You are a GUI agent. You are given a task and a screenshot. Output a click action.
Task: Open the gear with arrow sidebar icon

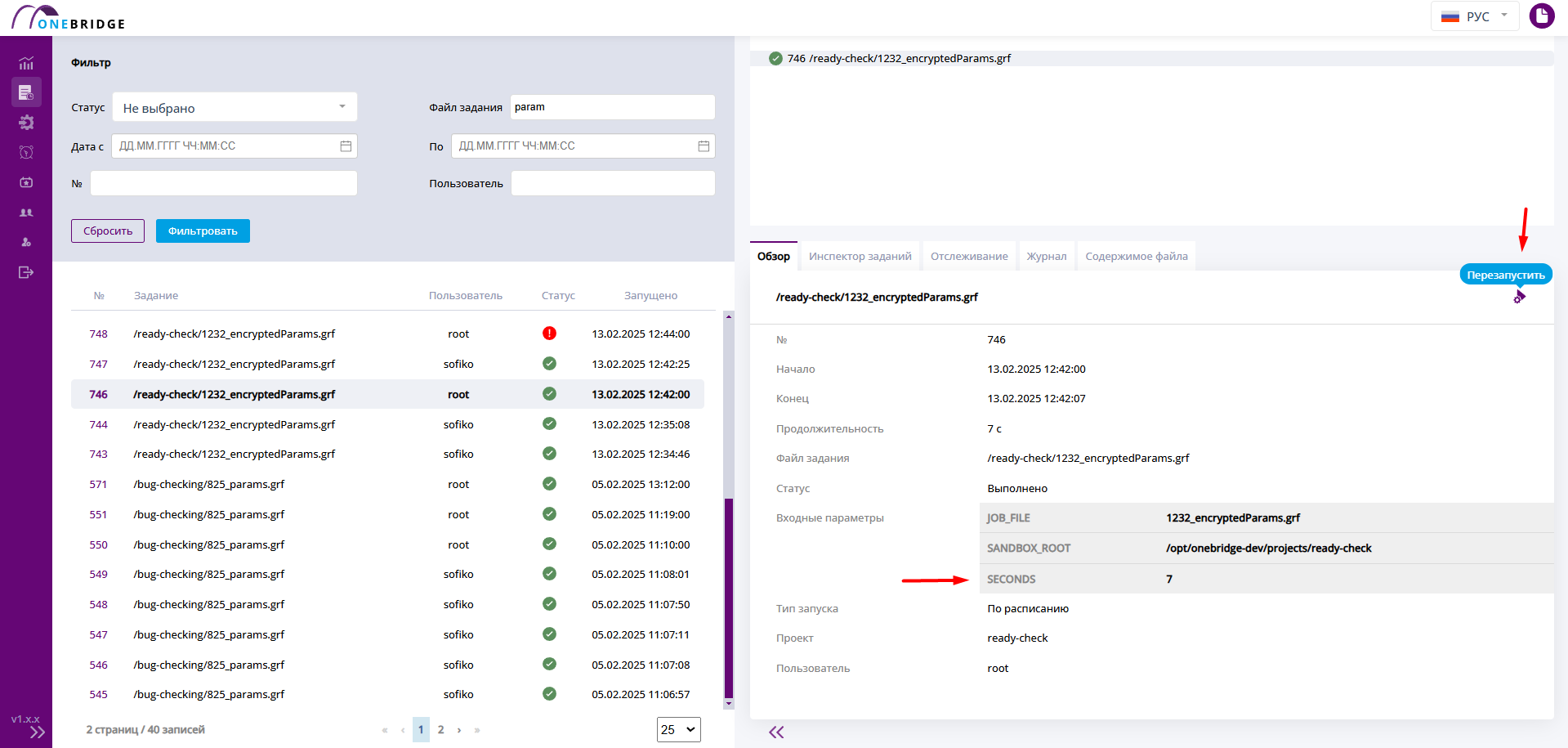pos(26,123)
